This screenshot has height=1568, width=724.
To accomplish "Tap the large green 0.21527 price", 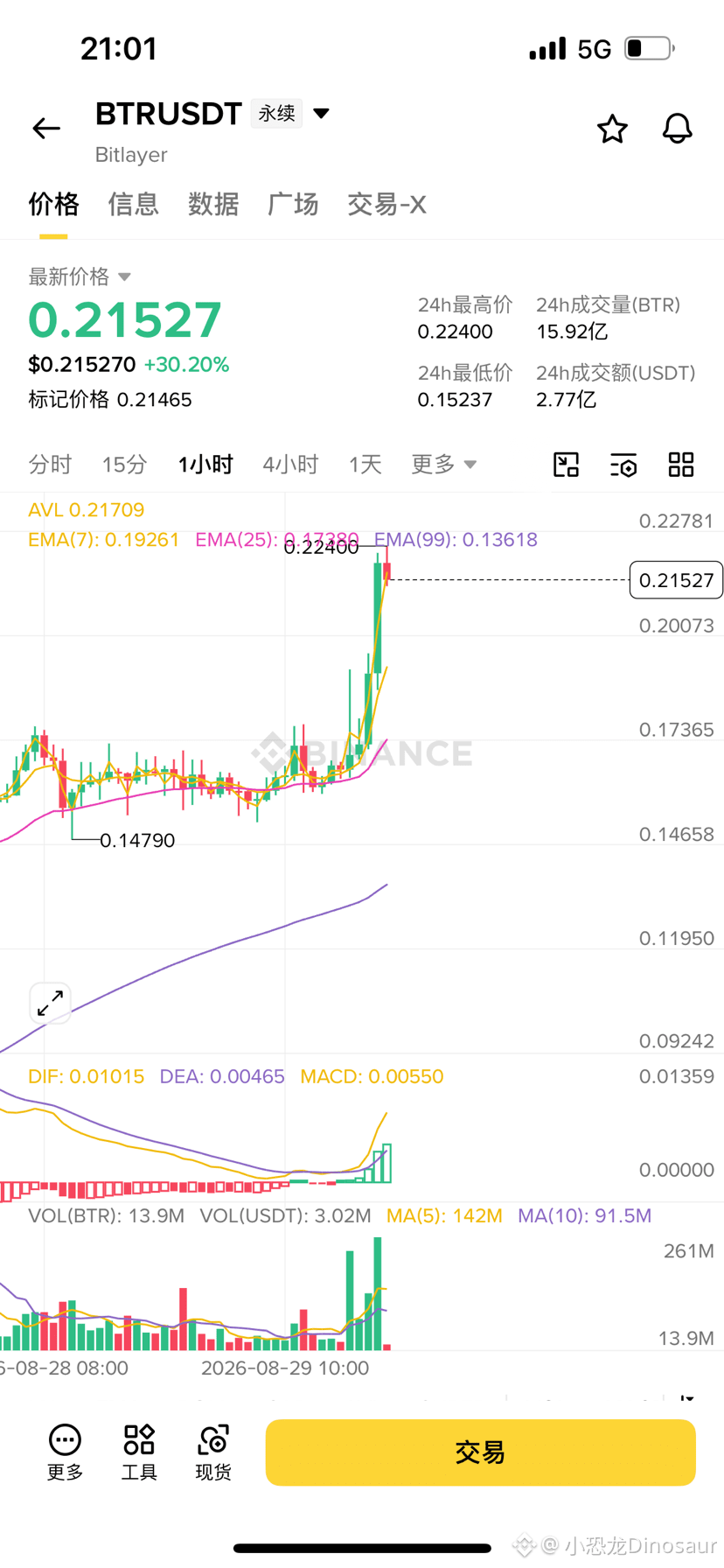I will 125,320.
